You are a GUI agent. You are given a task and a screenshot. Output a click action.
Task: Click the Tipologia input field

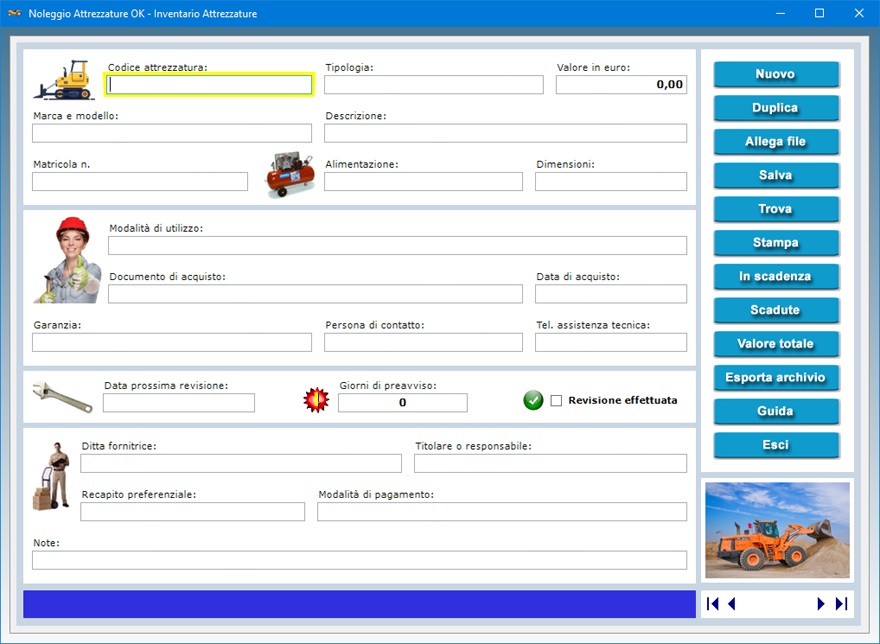(x=434, y=85)
